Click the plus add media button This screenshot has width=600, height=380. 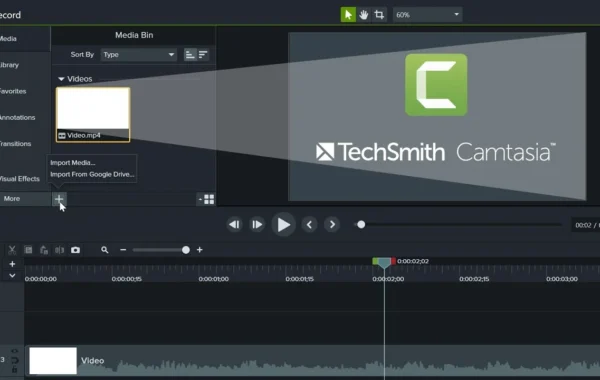tap(59, 199)
